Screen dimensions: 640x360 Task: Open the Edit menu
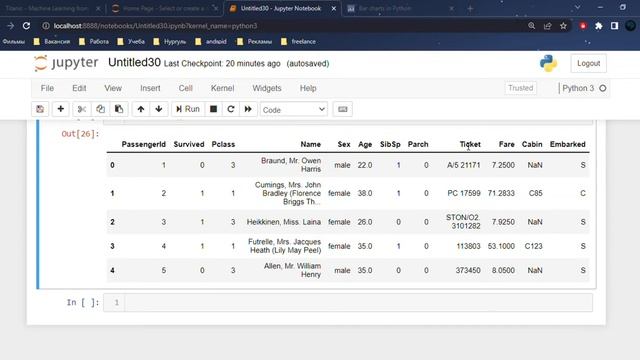click(79, 88)
